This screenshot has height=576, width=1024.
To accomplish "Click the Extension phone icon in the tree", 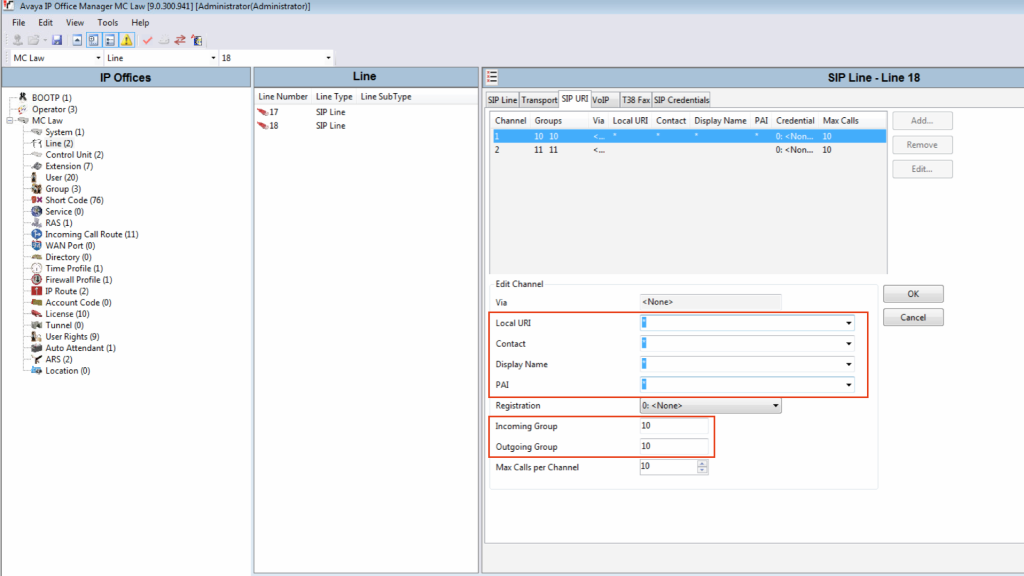I will (x=37, y=166).
